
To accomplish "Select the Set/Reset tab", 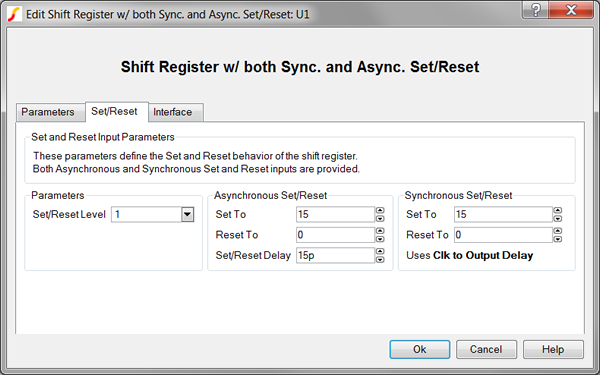I will 114,111.
